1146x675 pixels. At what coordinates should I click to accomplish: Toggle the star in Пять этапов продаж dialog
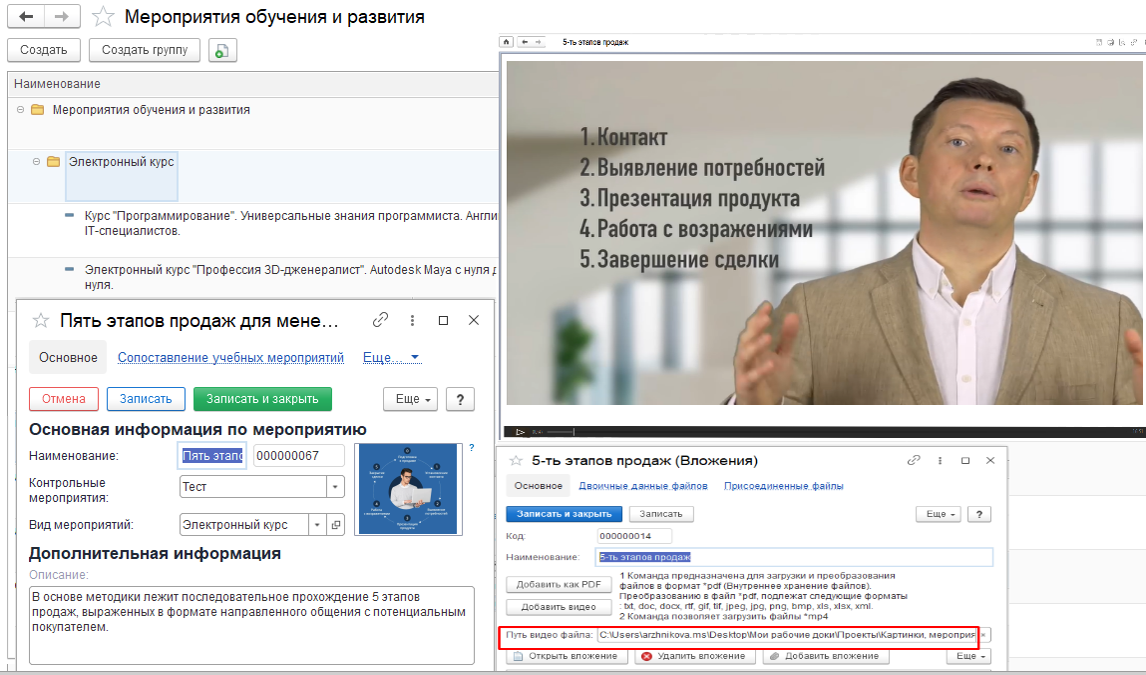[x=40, y=320]
